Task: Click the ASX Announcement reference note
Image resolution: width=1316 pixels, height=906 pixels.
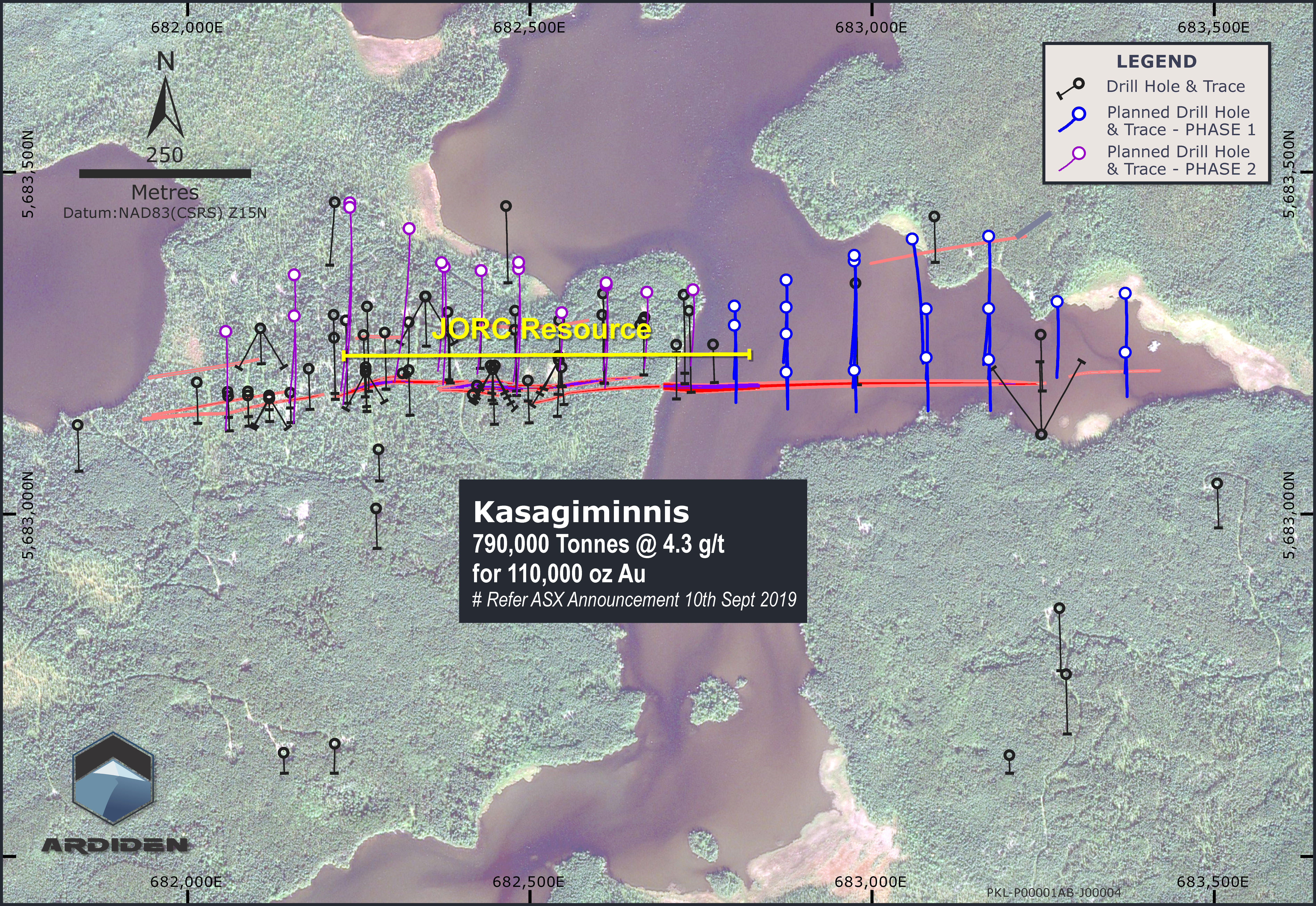Action: click(x=634, y=600)
